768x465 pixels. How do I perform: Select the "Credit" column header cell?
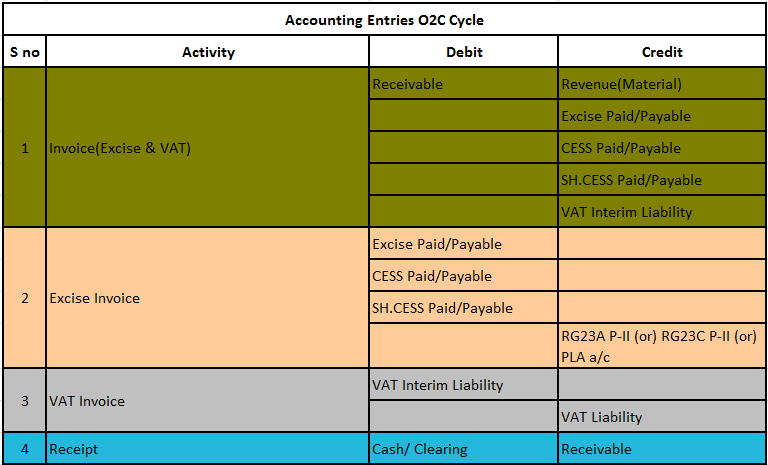662,51
